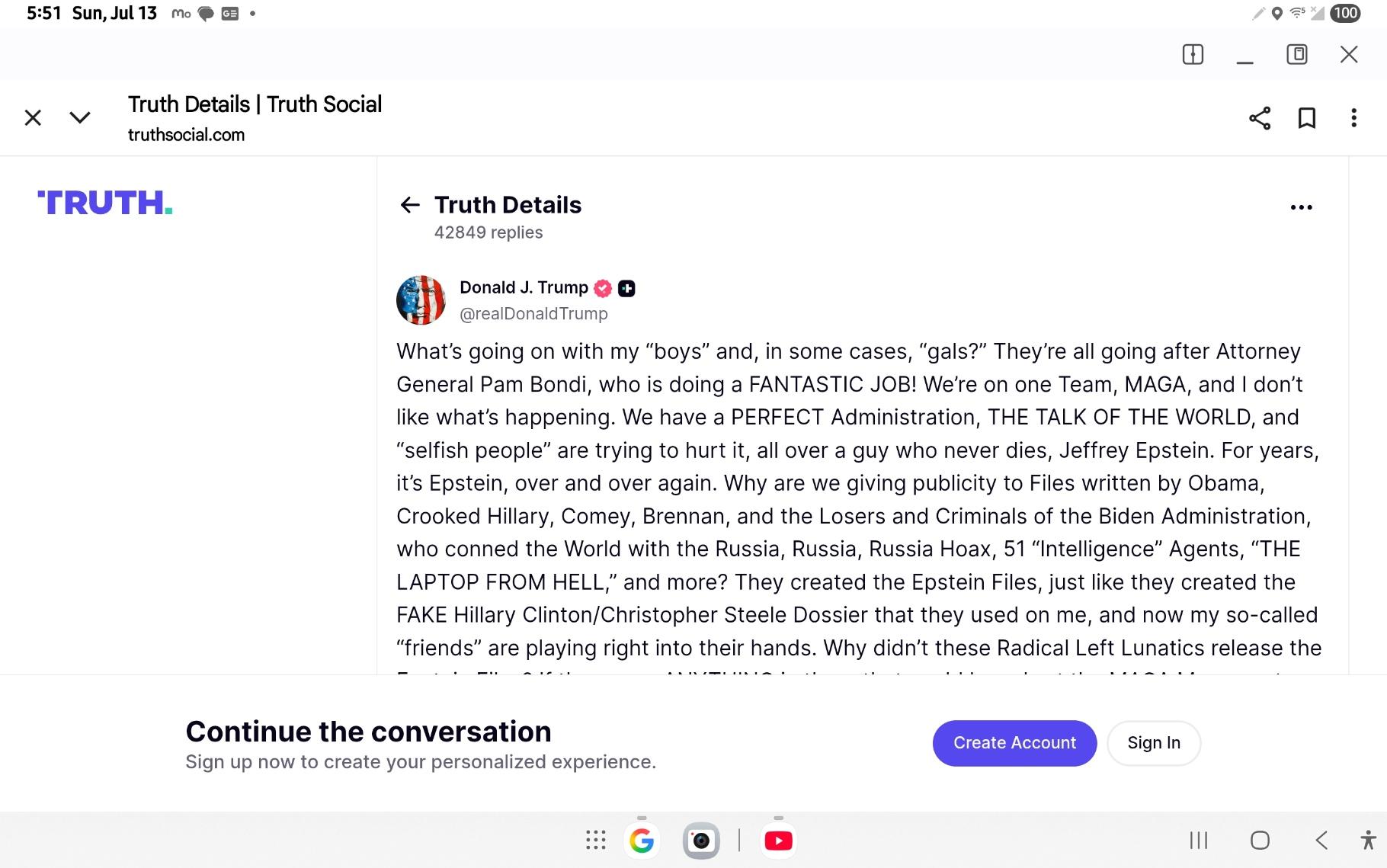This screenshot has height=868, width=1387.
Task: Toggle split-screen window mode icon
Action: pyautogui.click(x=1193, y=55)
